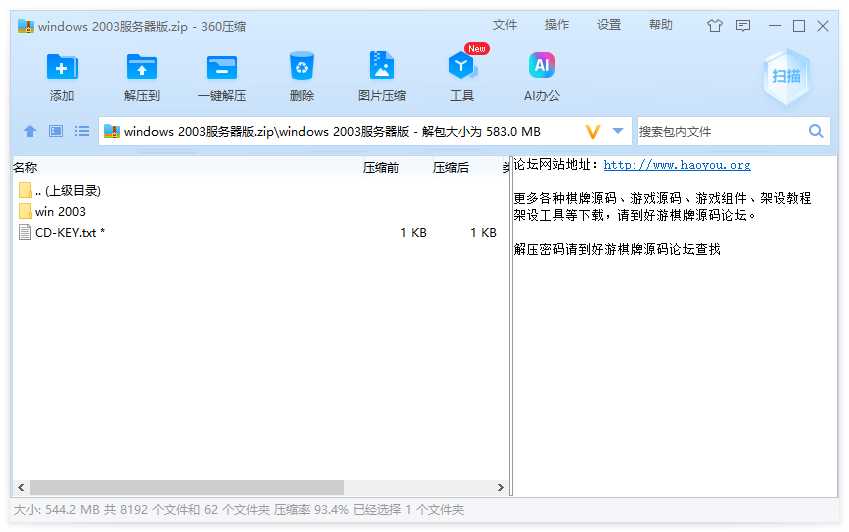Click the orange V icon in path bar

(592, 132)
